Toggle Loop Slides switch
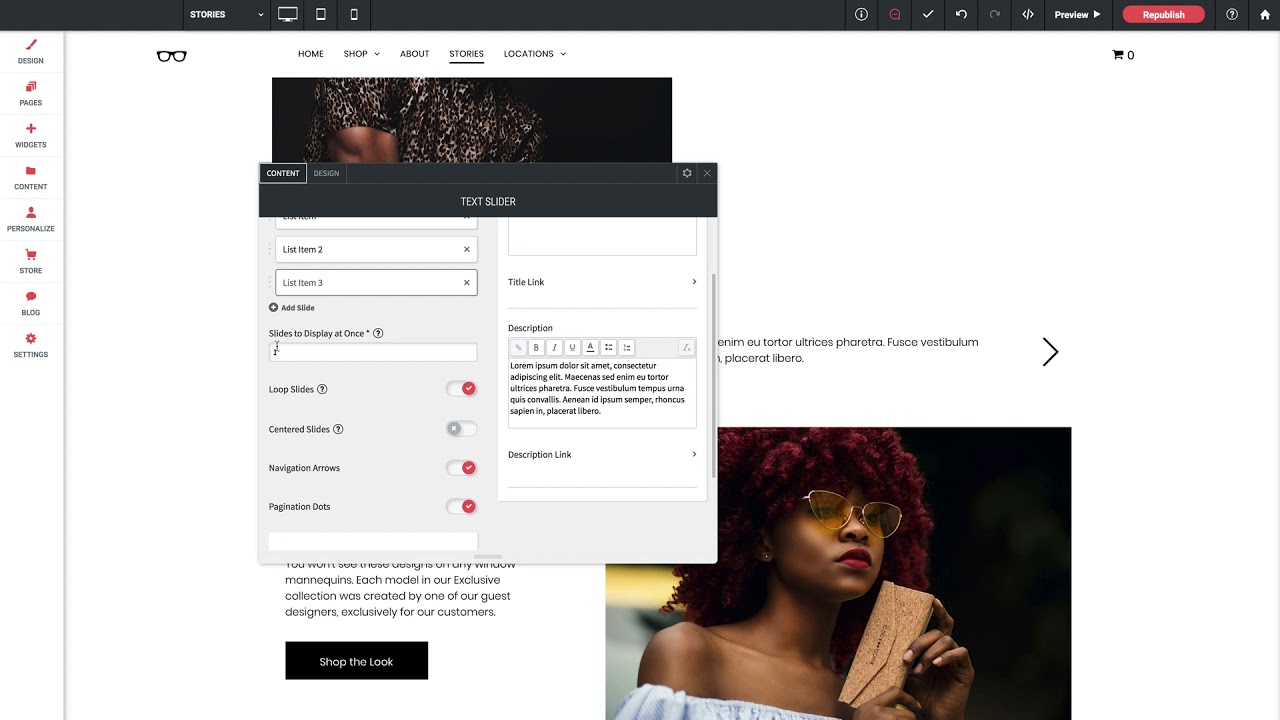Screen dimensions: 1280x720 (x=461, y=389)
